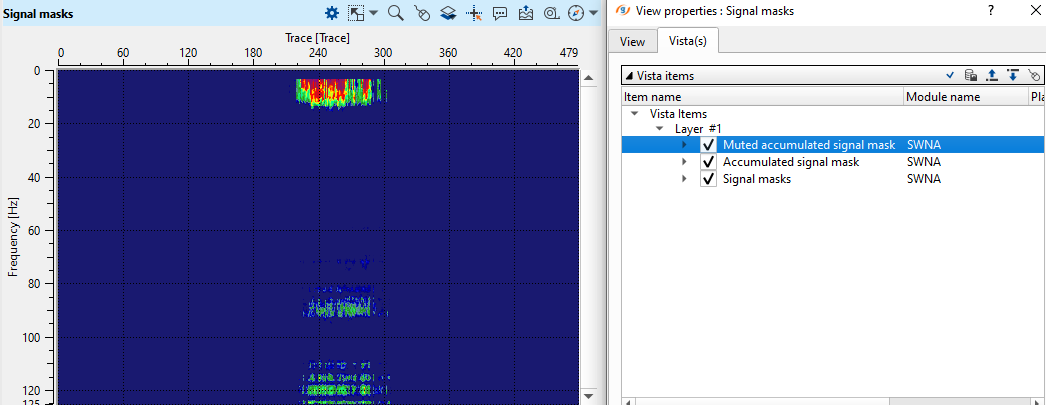Select the tape measure tool
The width and height of the screenshot is (1046, 405).
tap(551, 13)
